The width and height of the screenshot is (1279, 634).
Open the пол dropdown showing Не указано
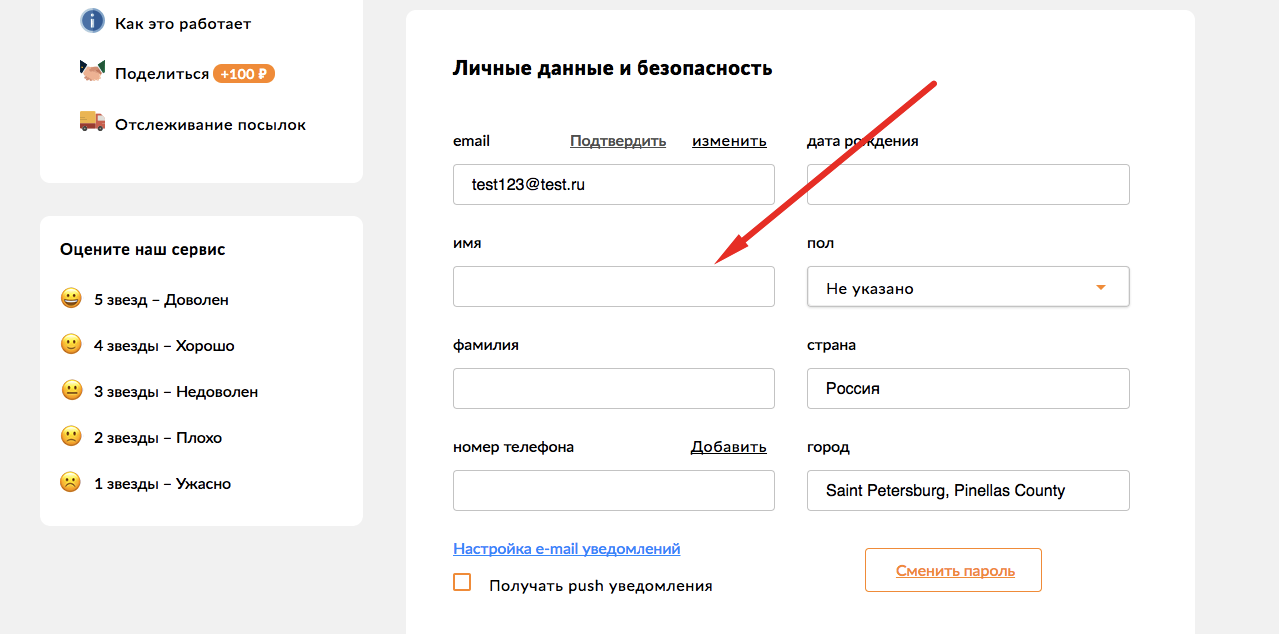968,287
